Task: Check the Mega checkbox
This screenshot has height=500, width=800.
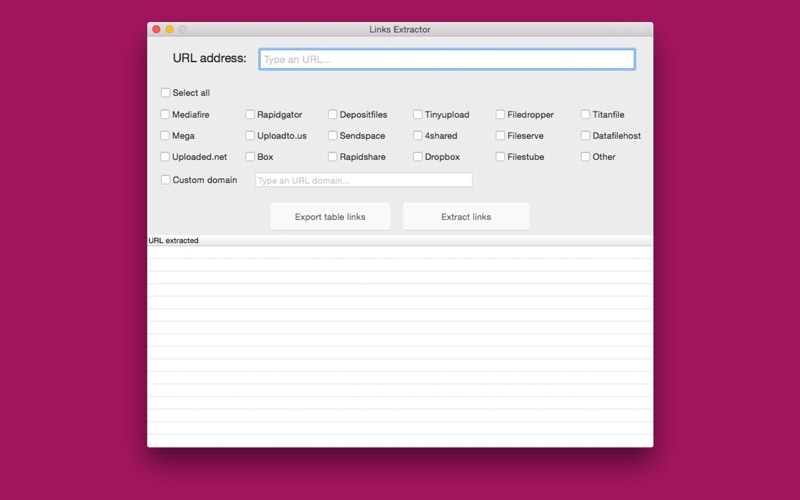Action: [165, 135]
